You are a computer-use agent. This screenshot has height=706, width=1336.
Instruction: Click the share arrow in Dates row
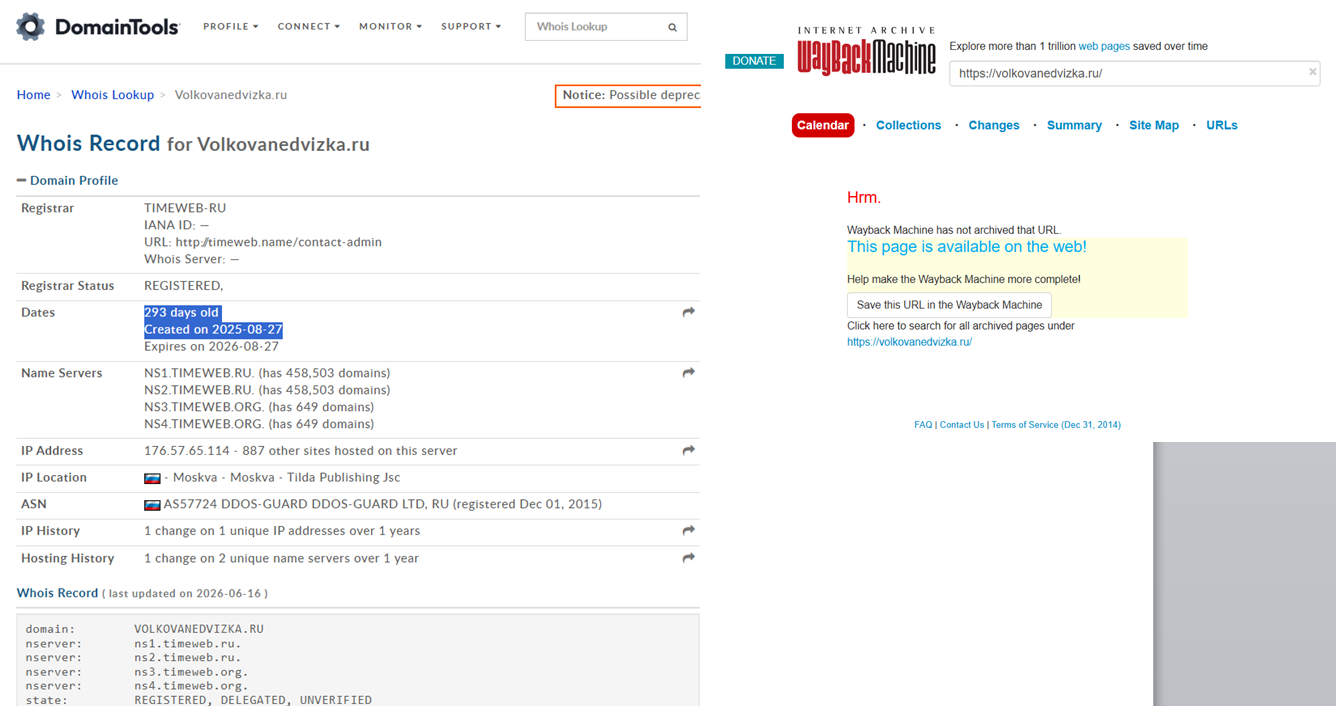point(688,313)
